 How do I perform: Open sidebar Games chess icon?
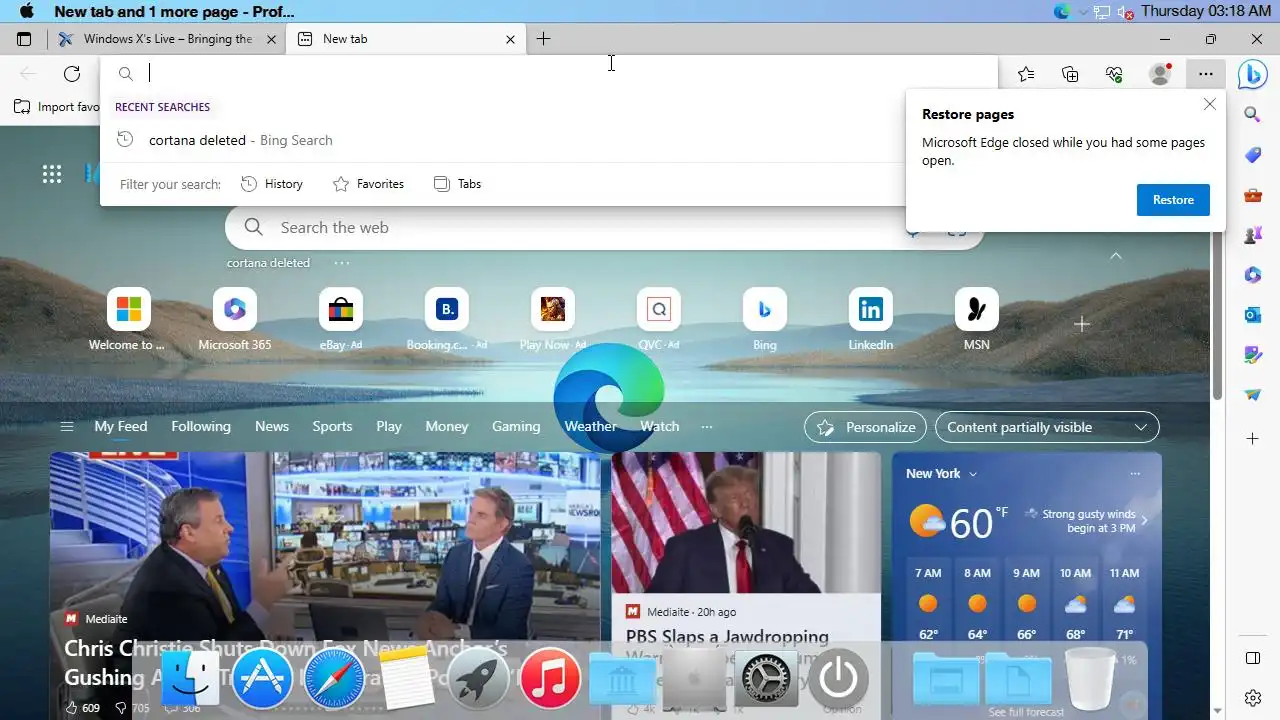click(1252, 236)
